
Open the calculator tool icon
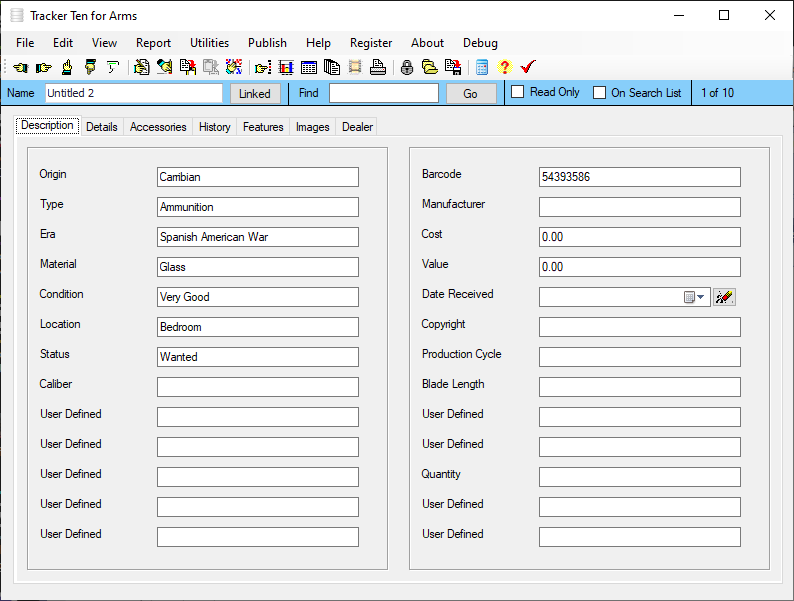tap(482, 68)
